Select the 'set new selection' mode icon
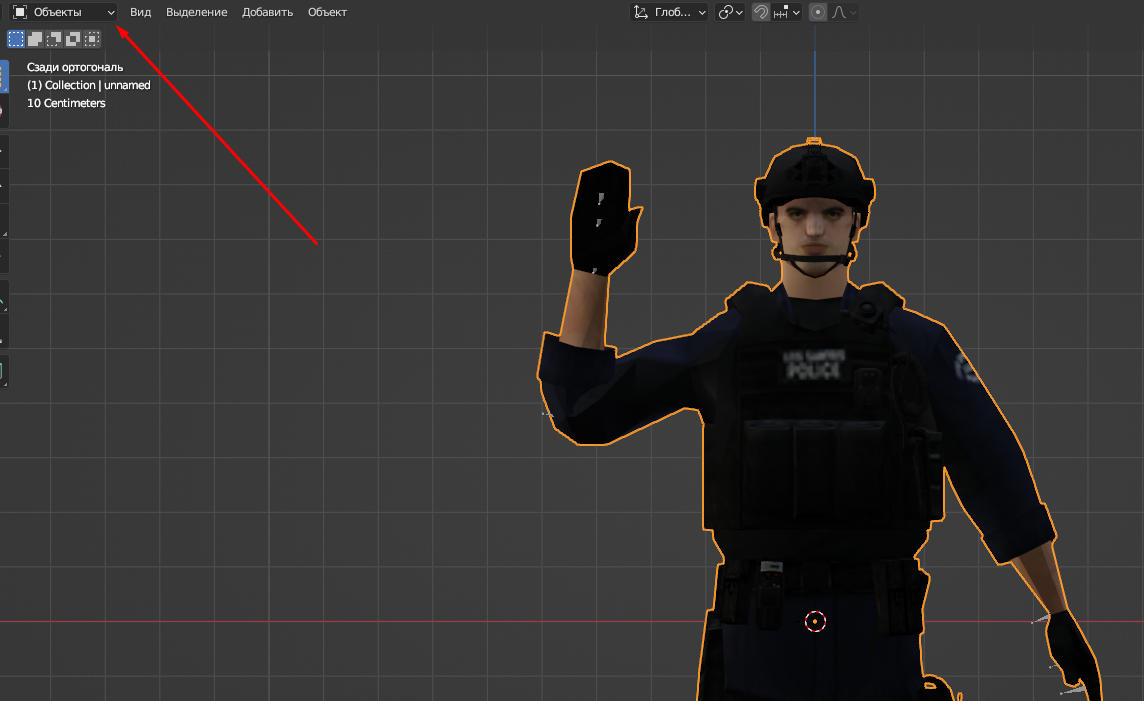1144x701 pixels. [x=16, y=39]
